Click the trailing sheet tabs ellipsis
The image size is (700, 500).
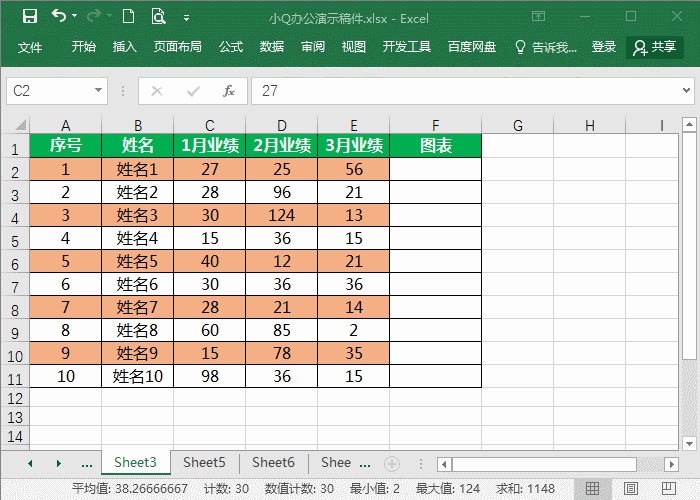365,464
